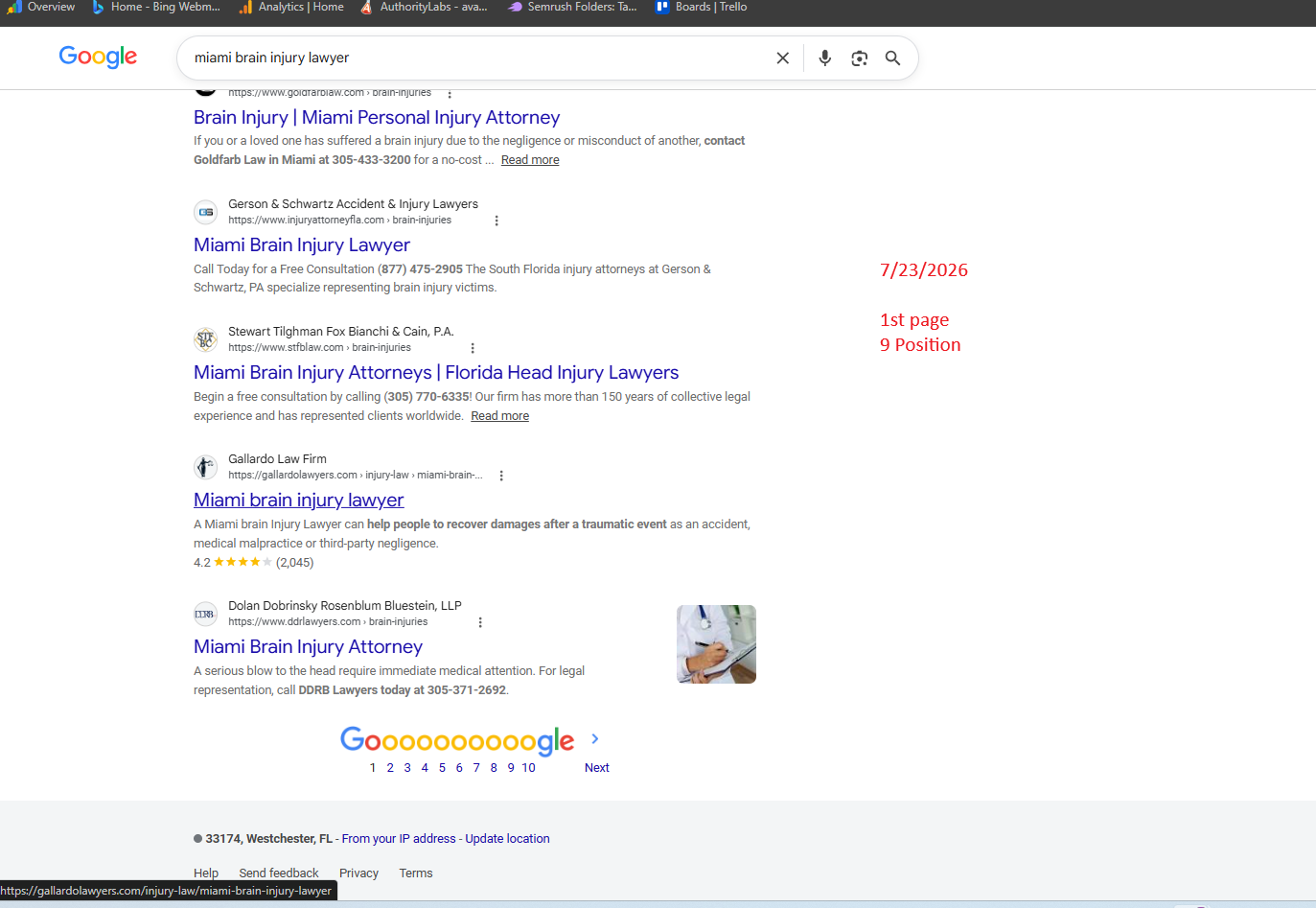Click the injuryattorneyfla.com URL breadcrumb
The width and height of the screenshot is (1316, 908).
[339, 221]
